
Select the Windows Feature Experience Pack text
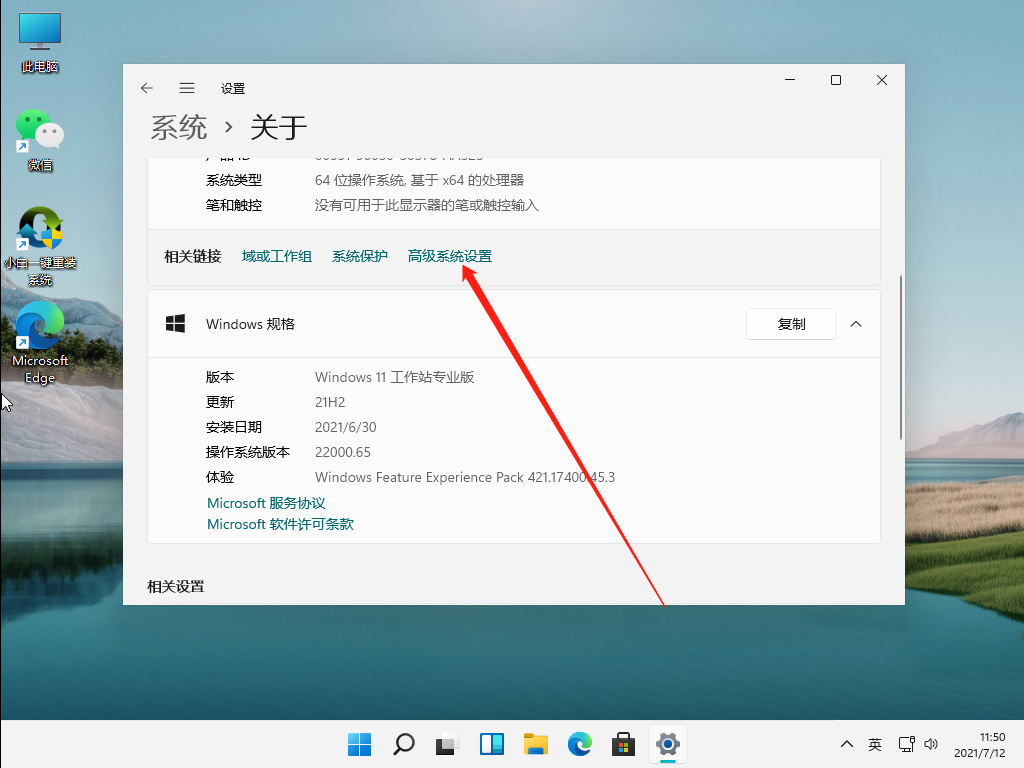coord(465,477)
